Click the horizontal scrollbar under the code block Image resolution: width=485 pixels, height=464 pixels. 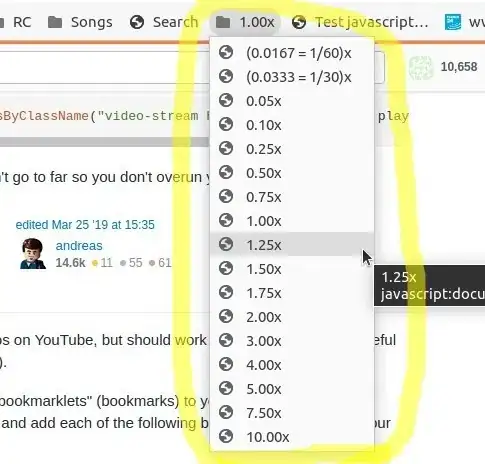(x=105, y=142)
